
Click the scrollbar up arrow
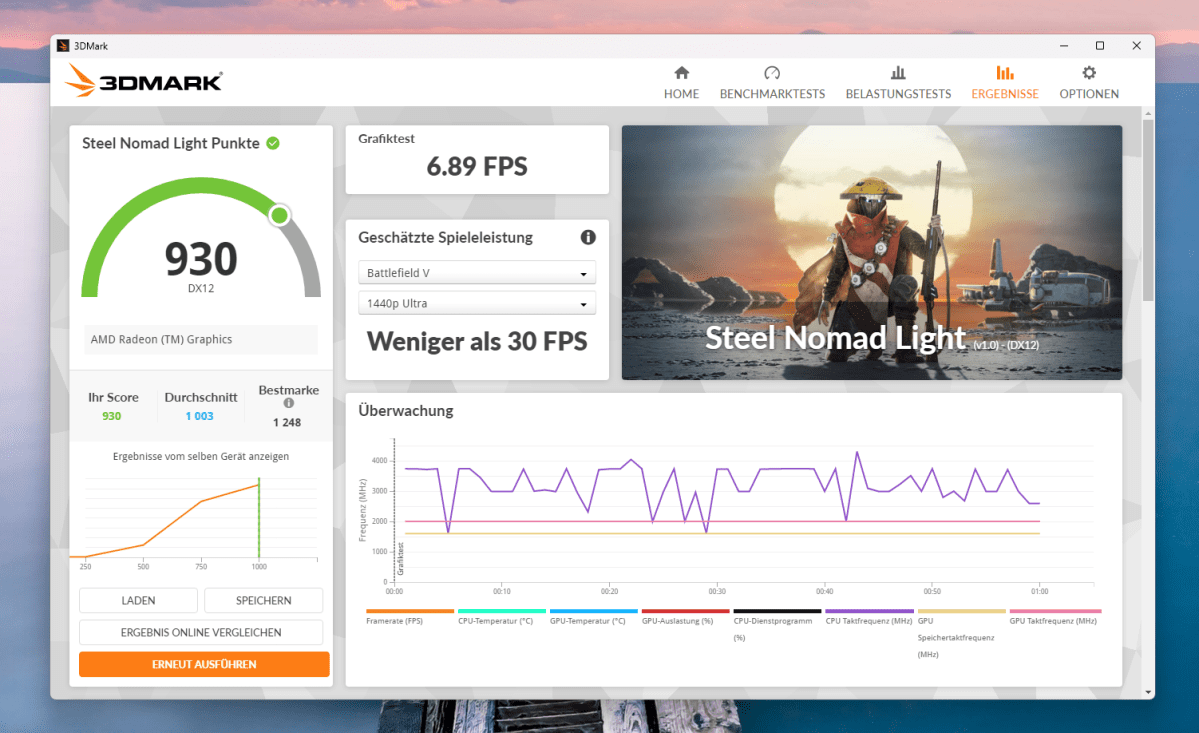1148,113
